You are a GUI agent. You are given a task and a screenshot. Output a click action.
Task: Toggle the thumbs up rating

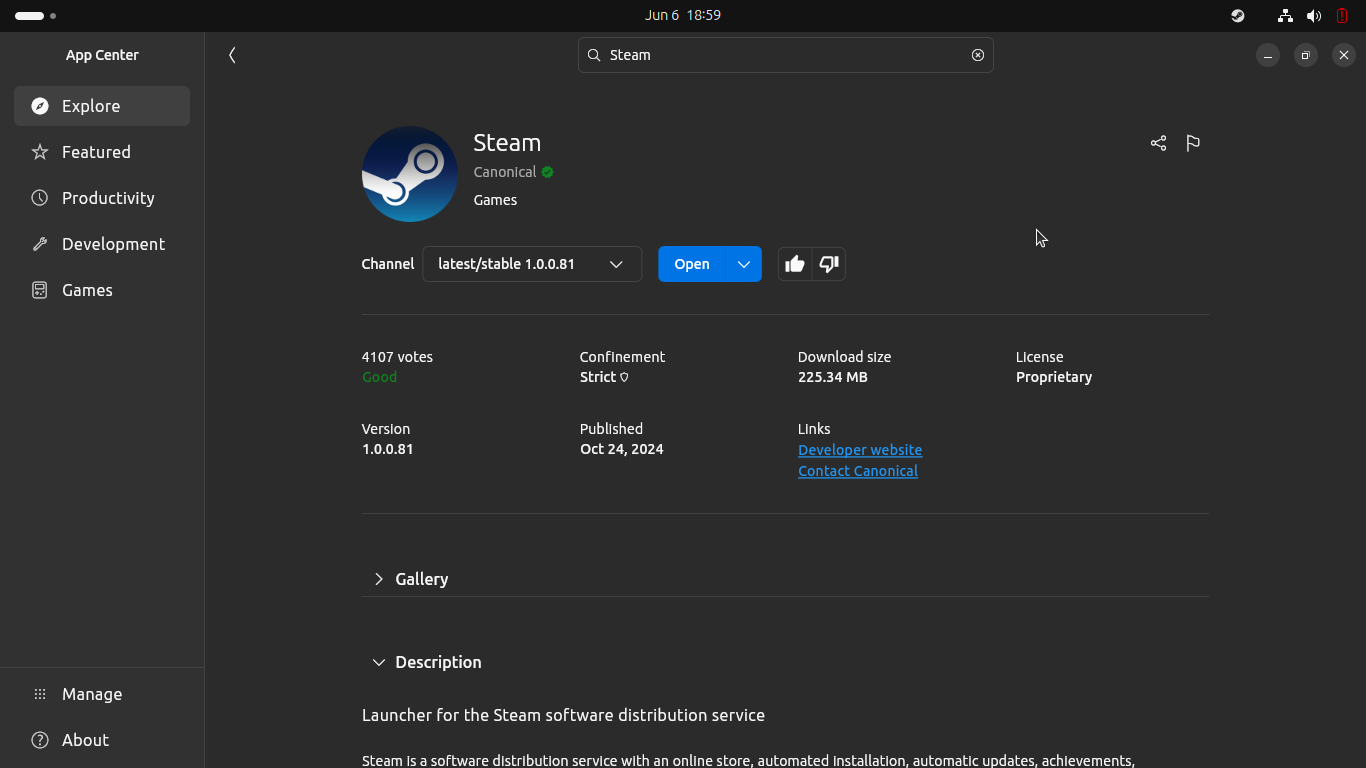[795, 264]
